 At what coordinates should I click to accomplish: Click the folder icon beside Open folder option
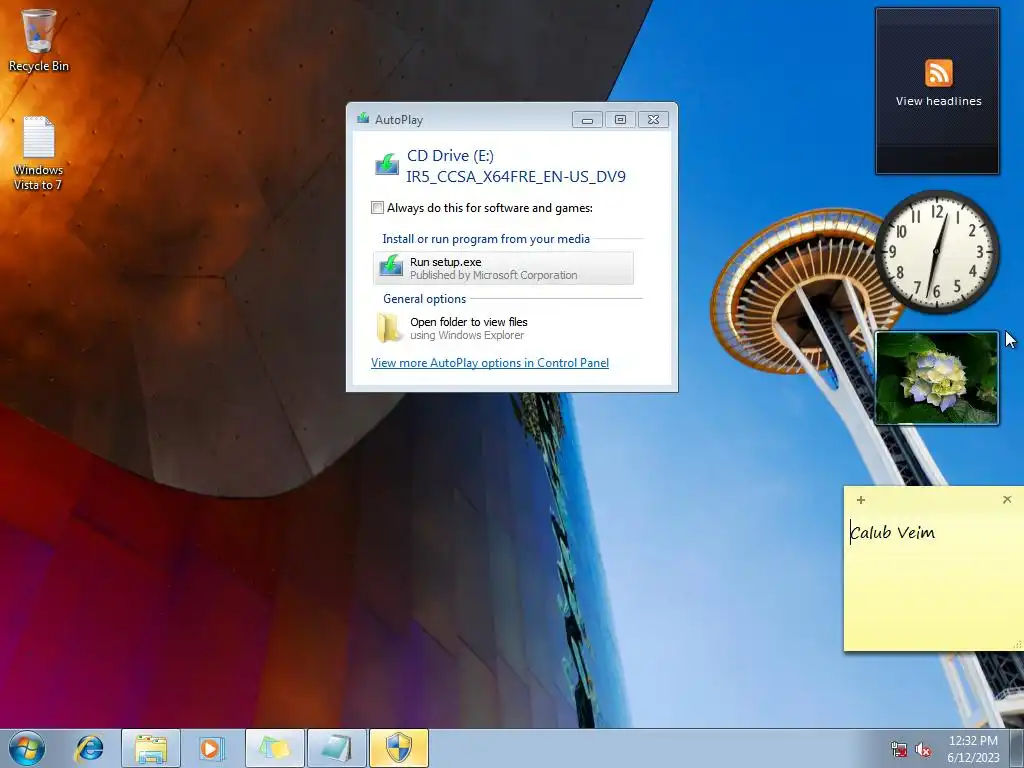[389, 328]
